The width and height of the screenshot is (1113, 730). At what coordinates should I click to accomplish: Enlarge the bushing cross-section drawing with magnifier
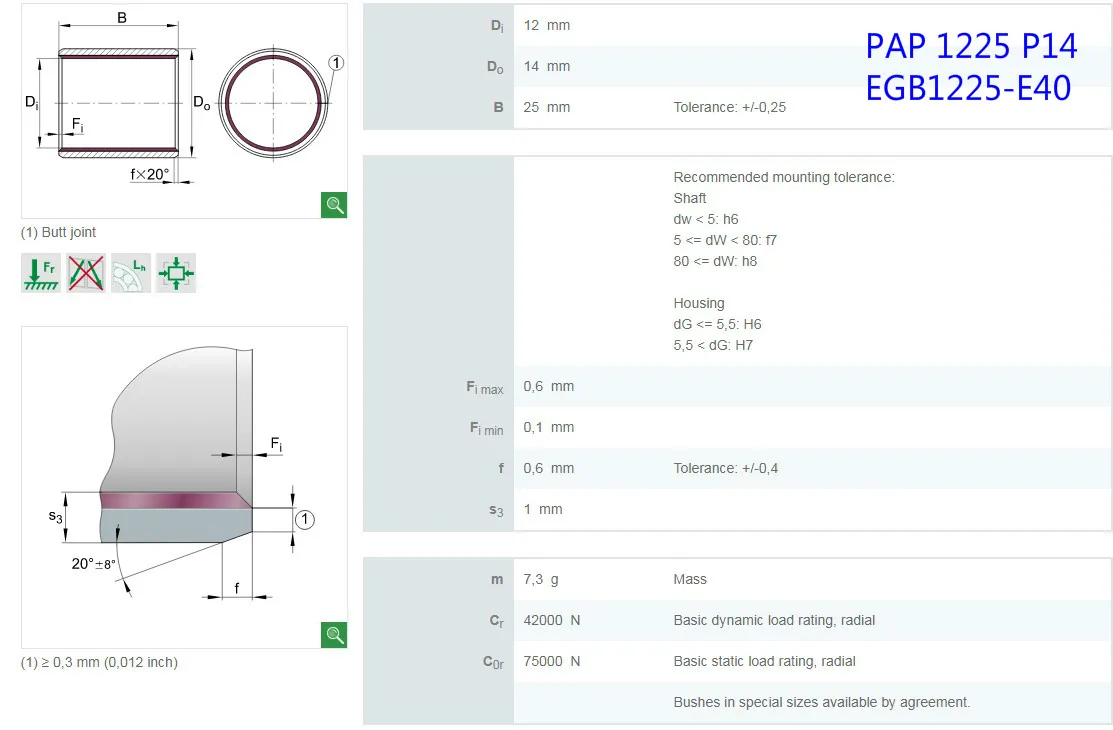pos(334,205)
